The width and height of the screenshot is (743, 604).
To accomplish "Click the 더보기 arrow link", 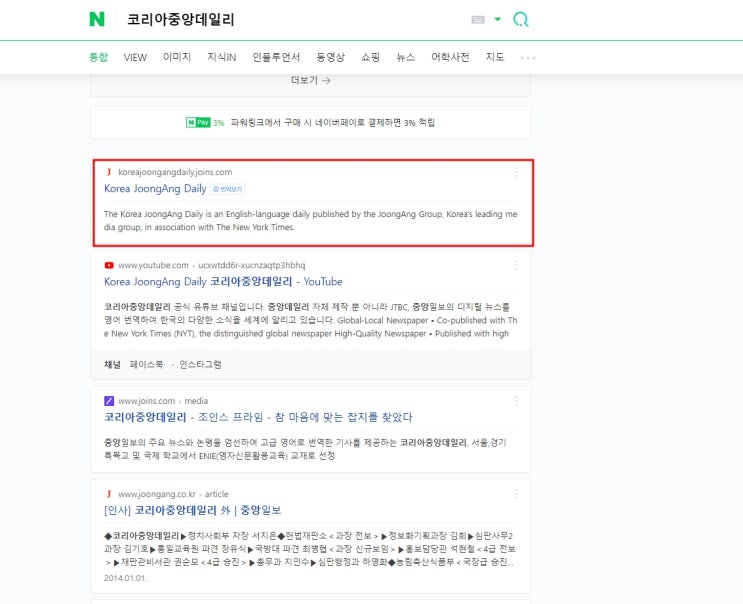I will [310, 81].
